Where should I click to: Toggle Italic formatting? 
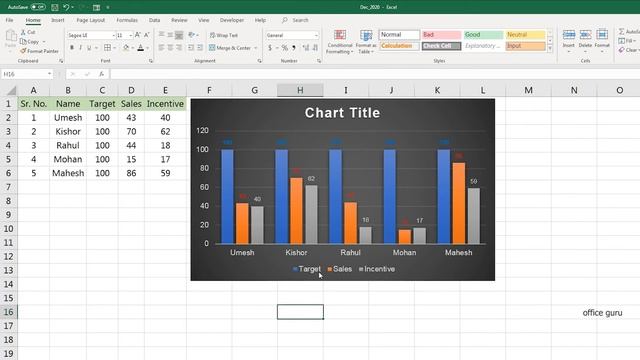click(80, 48)
